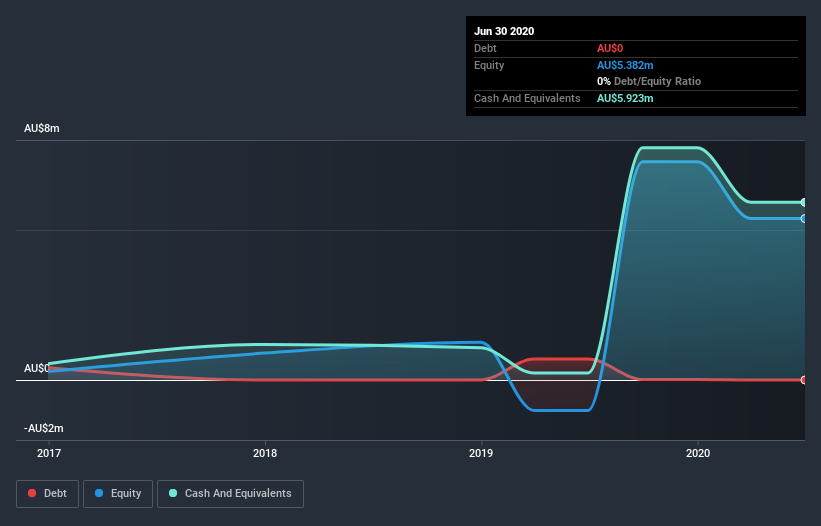Click the AU$5.382m equity value
This screenshot has width=821, height=526.
coord(625,65)
